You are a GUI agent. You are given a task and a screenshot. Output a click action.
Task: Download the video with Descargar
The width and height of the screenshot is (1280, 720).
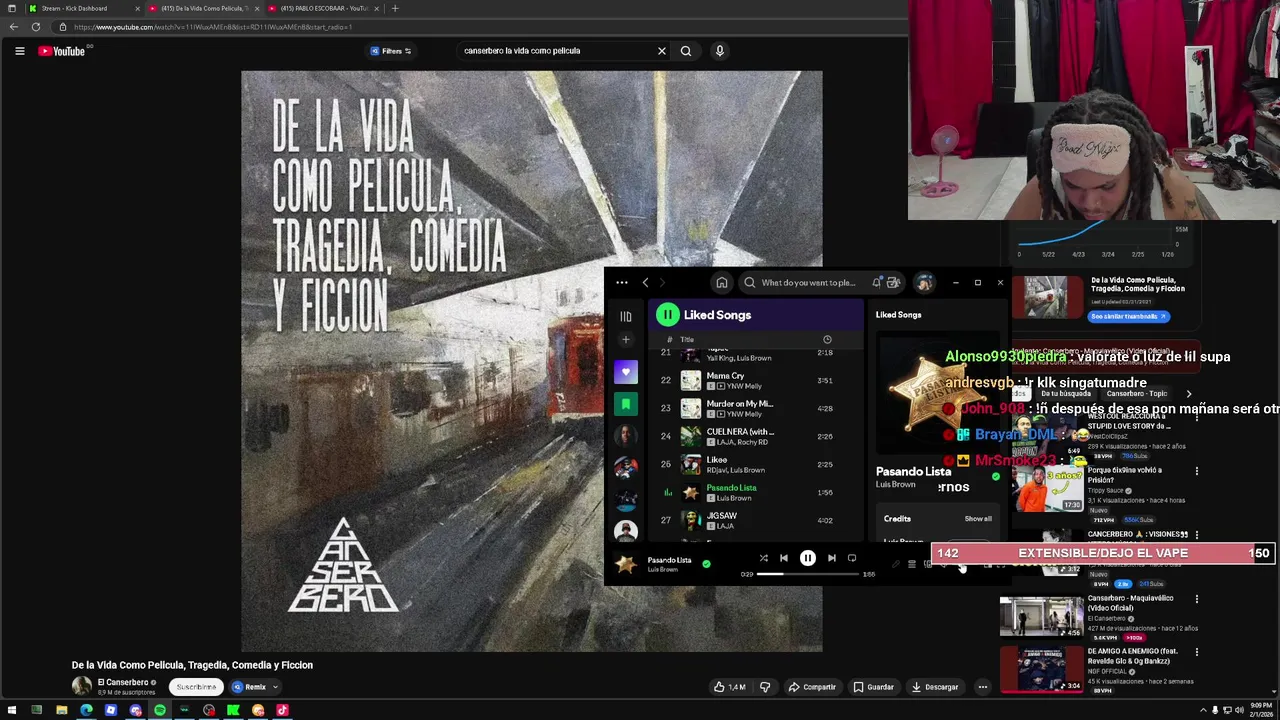coord(935,687)
